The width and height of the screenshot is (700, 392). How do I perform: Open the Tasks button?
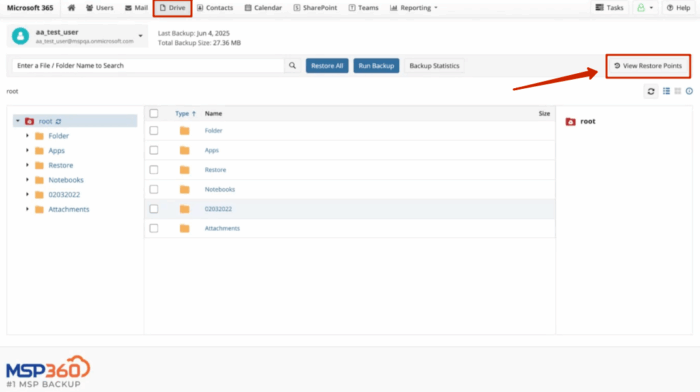pos(609,8)
